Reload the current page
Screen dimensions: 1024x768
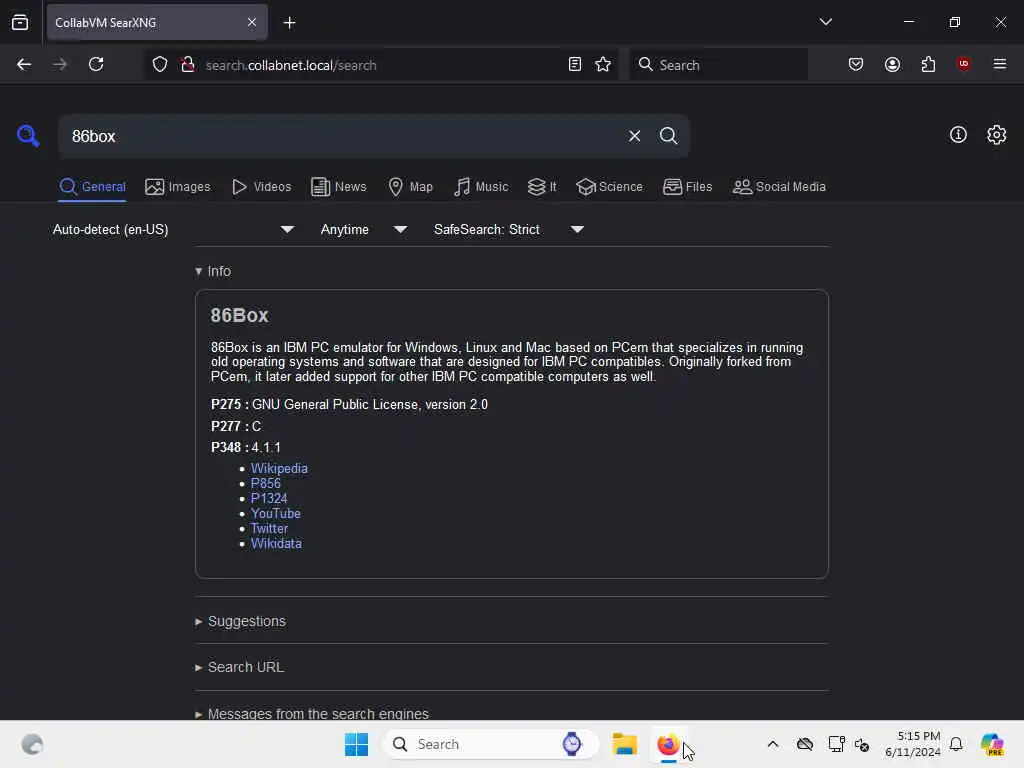[96, 64]
